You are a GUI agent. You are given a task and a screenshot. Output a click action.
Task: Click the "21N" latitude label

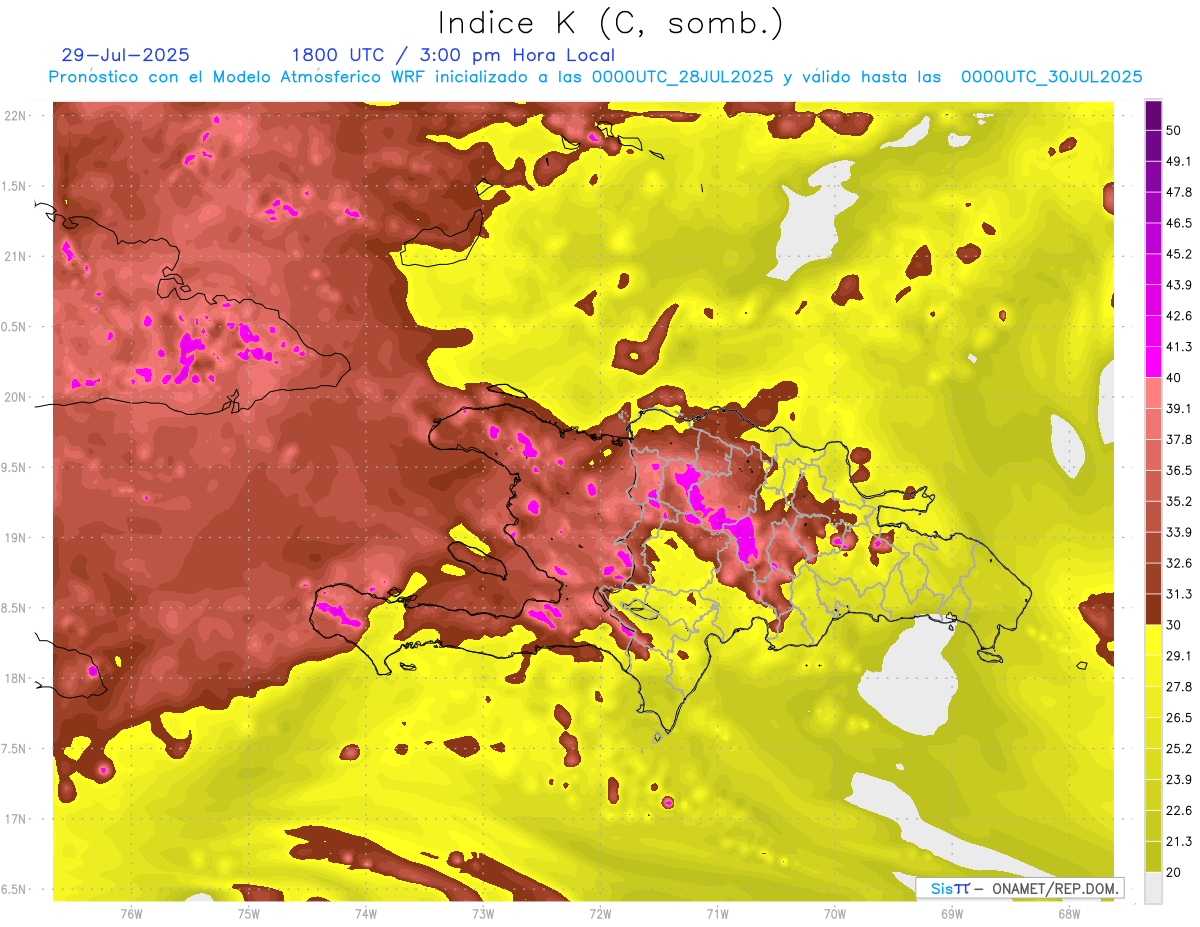click(x=17, y=257)
